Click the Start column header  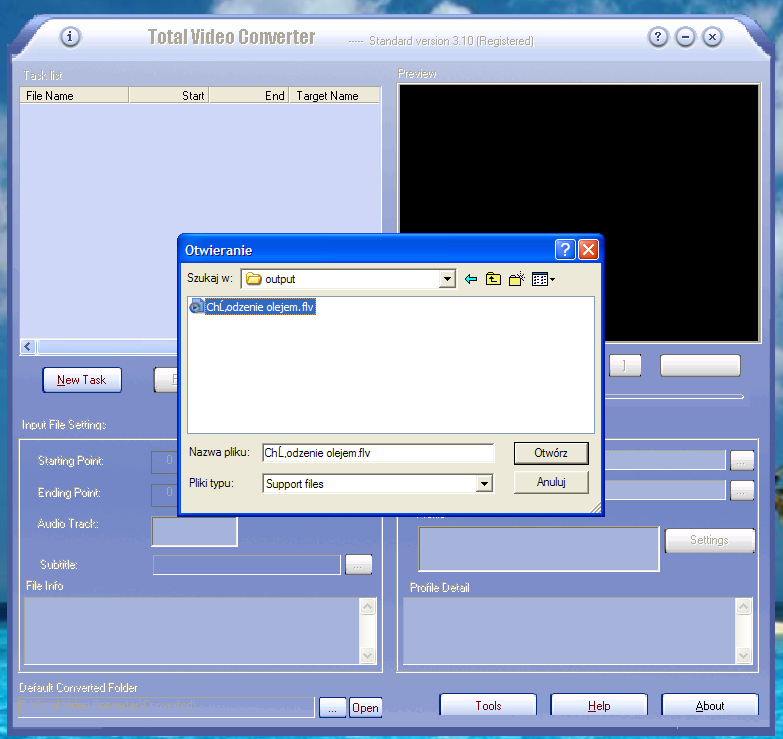click(x=169, y=95)
